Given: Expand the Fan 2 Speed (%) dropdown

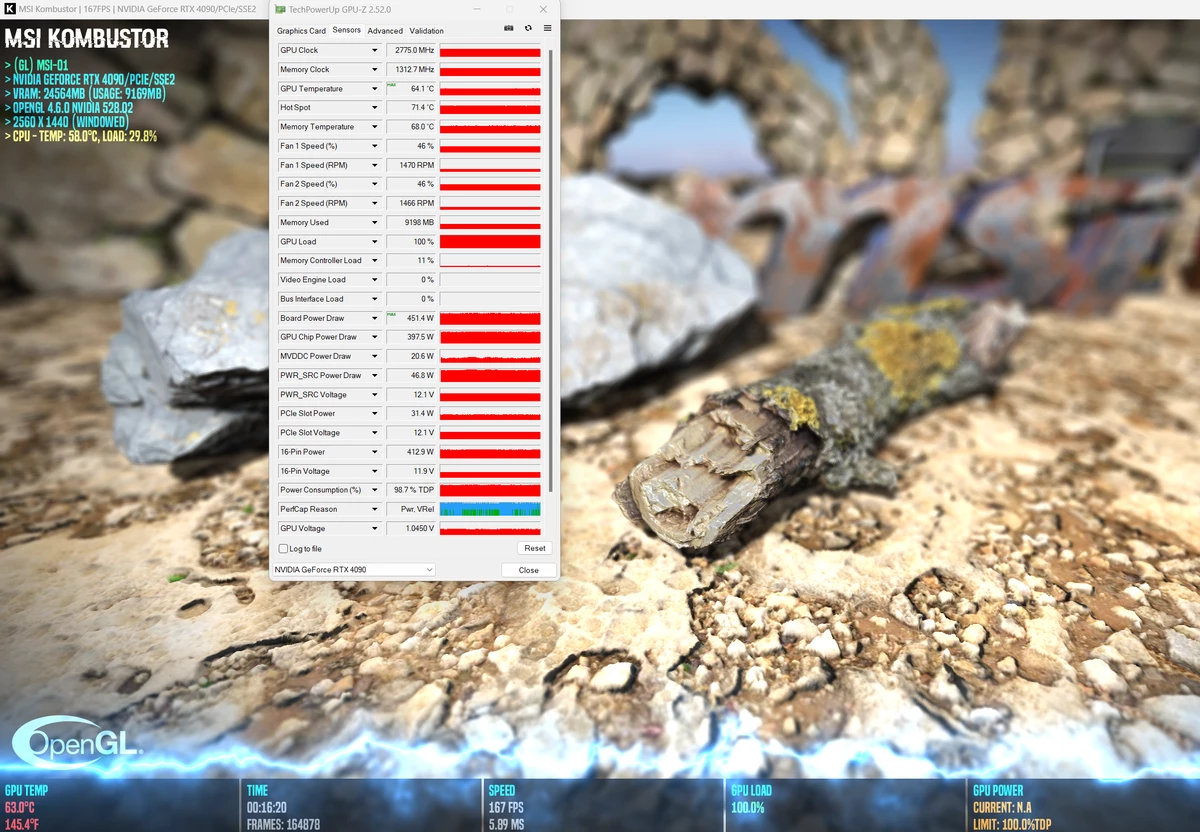Looking at the screenshot, I should (375, 184).
